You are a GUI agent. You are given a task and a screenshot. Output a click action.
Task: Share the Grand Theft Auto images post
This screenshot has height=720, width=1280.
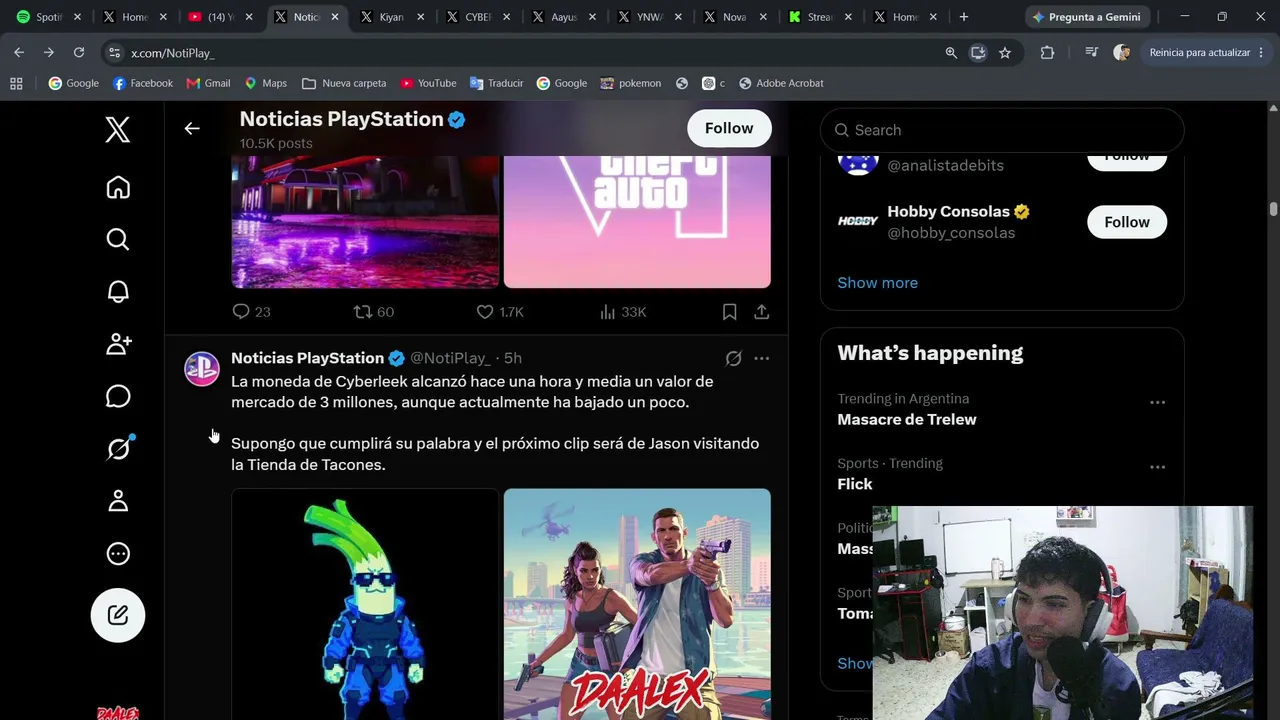[762, 312]
